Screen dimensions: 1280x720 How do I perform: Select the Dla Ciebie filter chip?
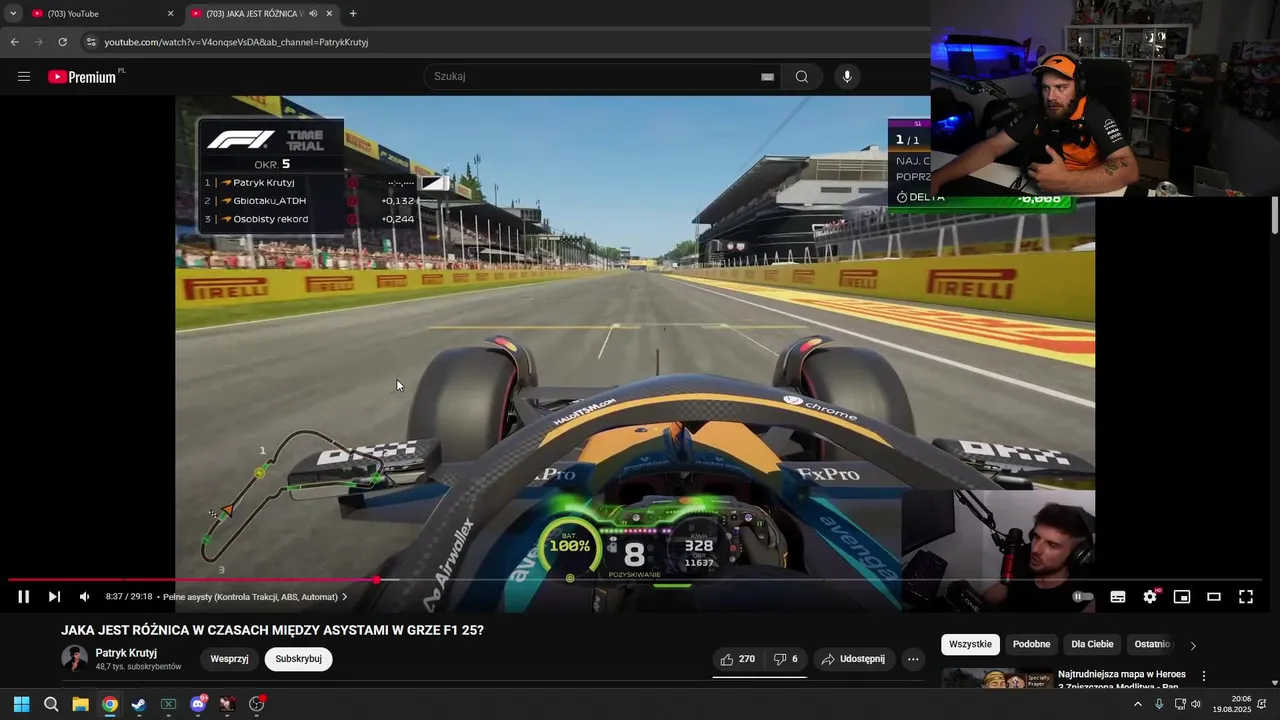[1092, 645]
